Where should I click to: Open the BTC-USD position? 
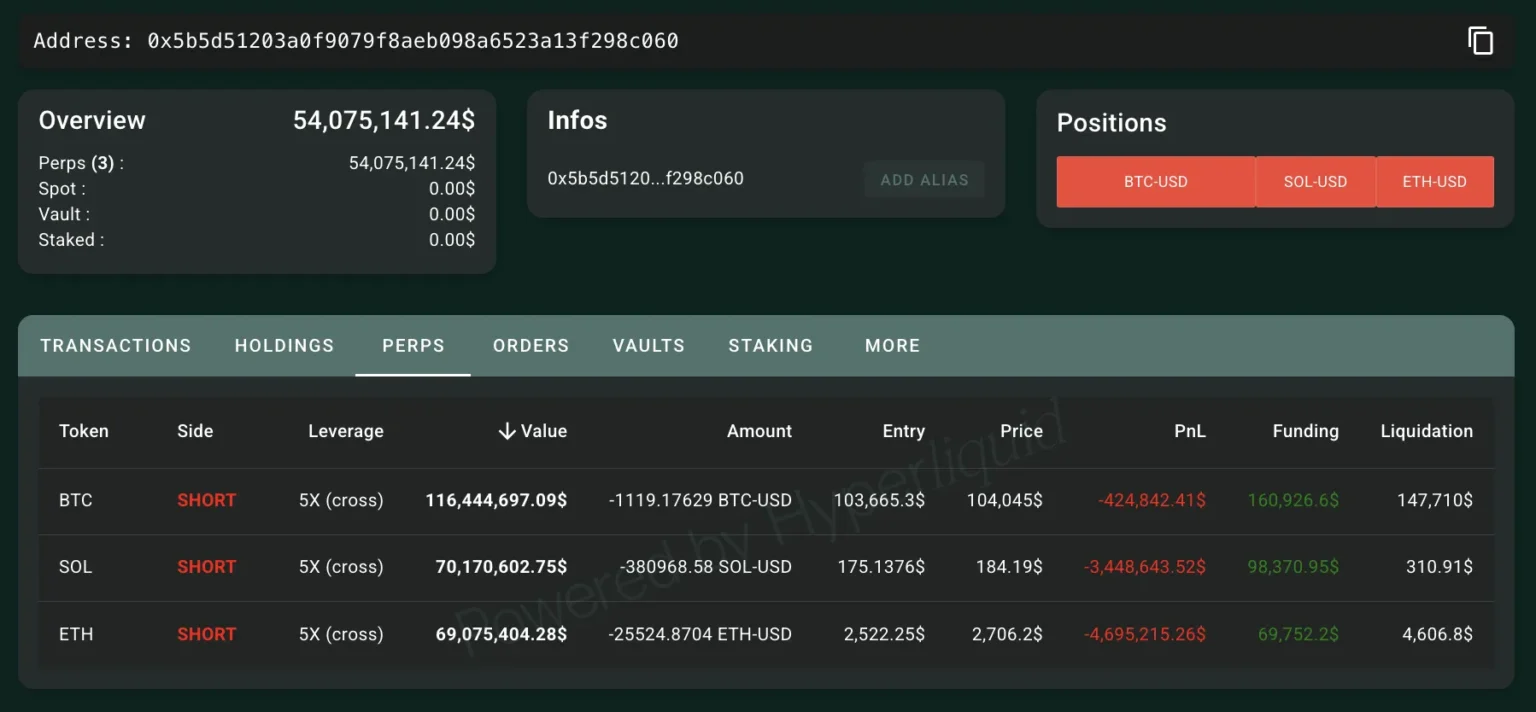[1156, 181]
